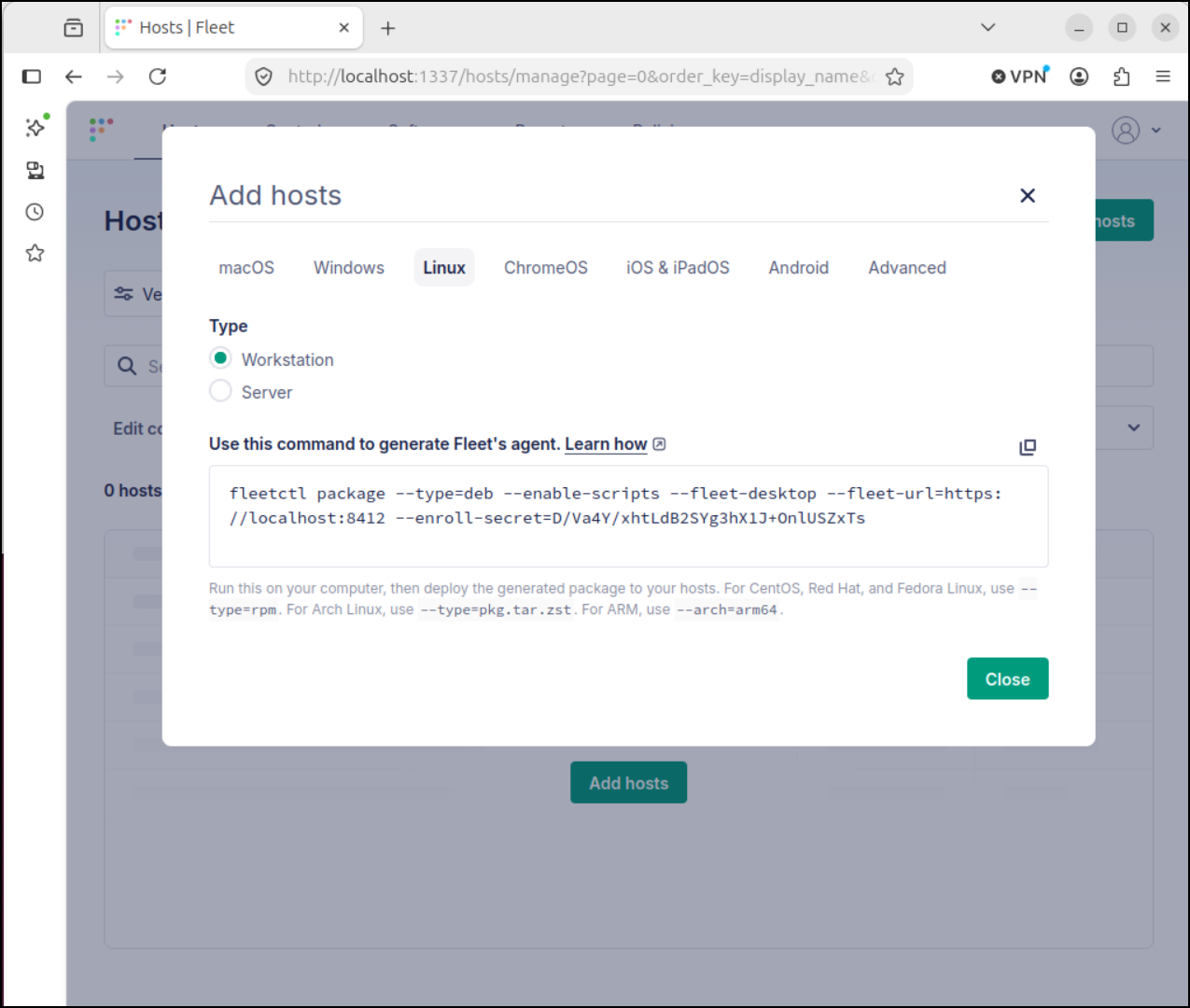Reload the page in the browser
1190x1008 pixels.
click(158, 77)
